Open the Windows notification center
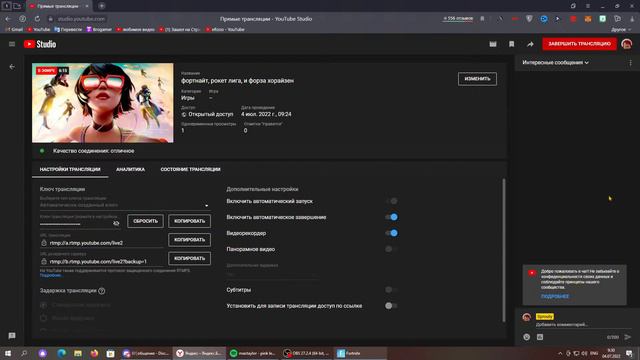Image resolution: width=640 pixels, height=360 pixels. (629, 353)
